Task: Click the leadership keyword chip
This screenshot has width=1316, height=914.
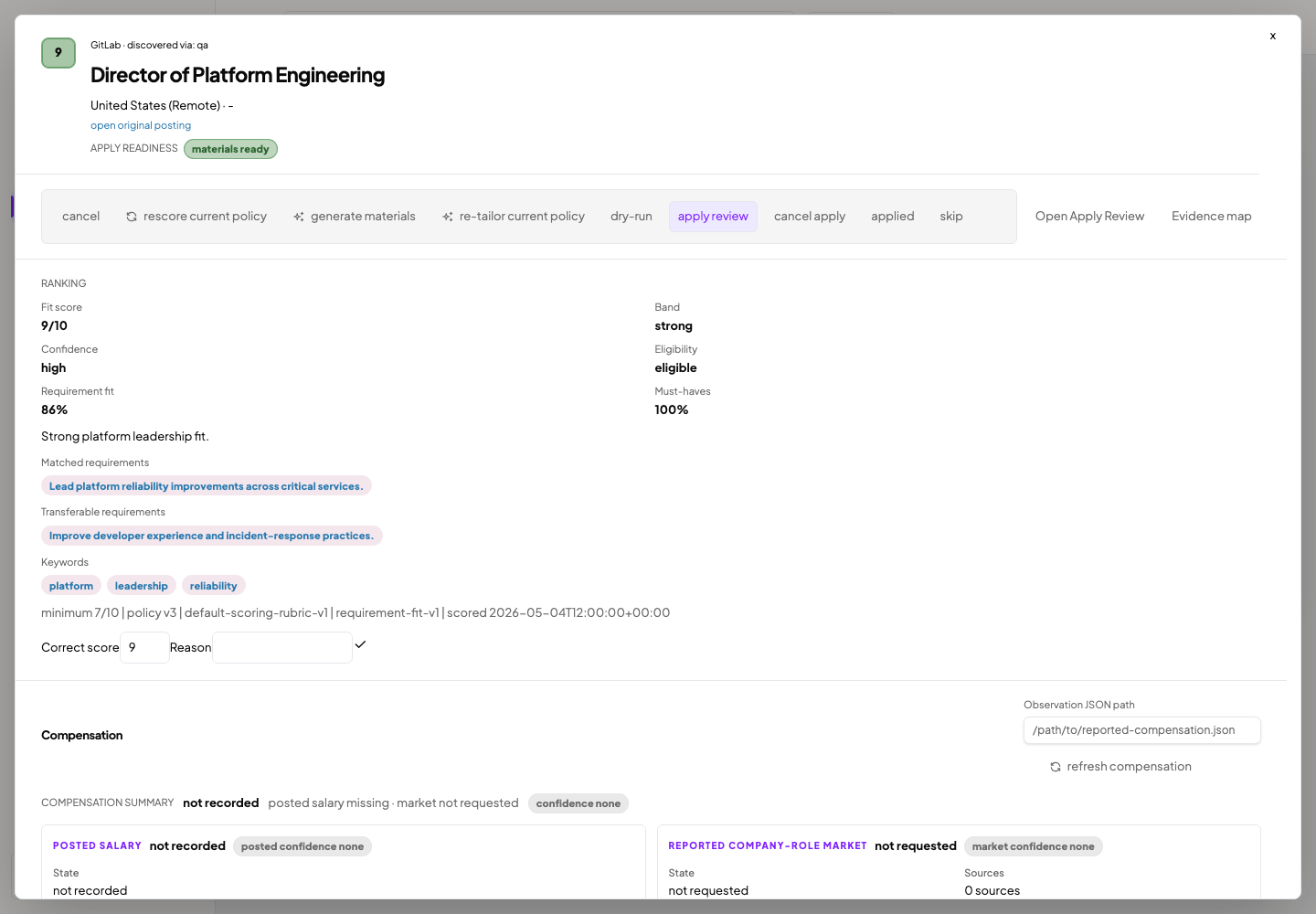Action: click(142, 586)
